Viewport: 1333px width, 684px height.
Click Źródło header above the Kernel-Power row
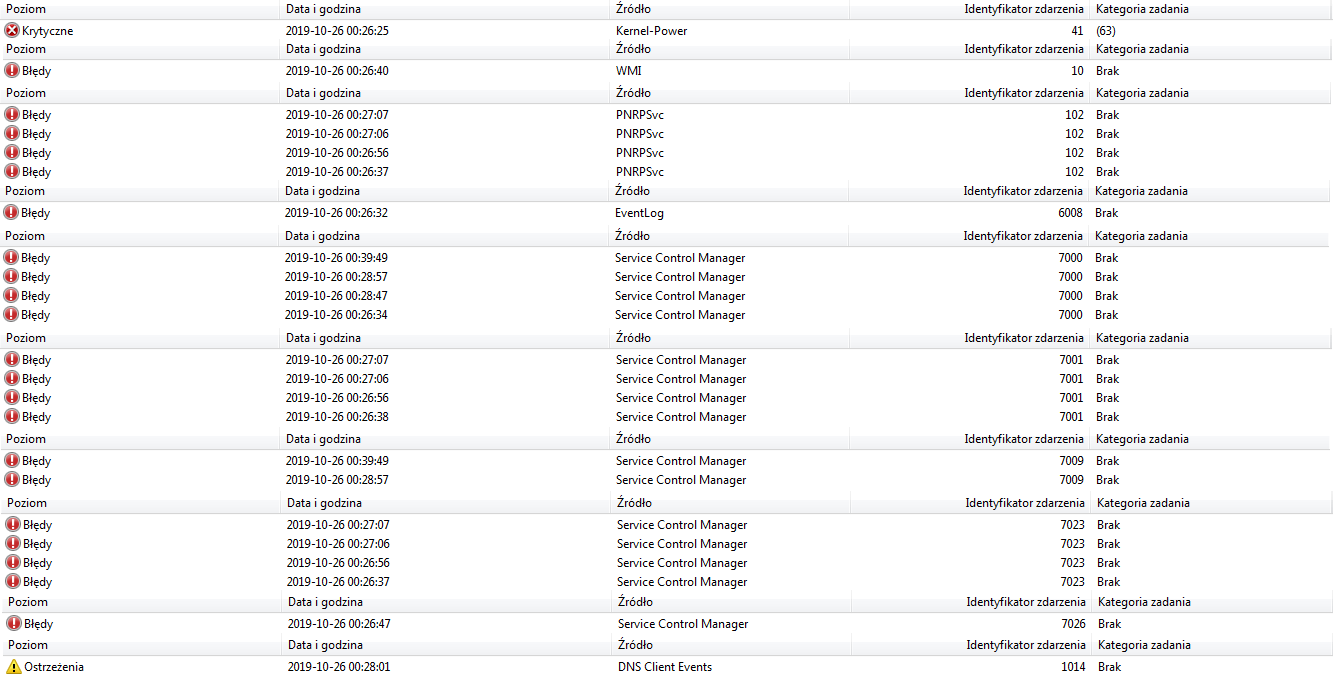pyautogui.click(x=633, y=9)
